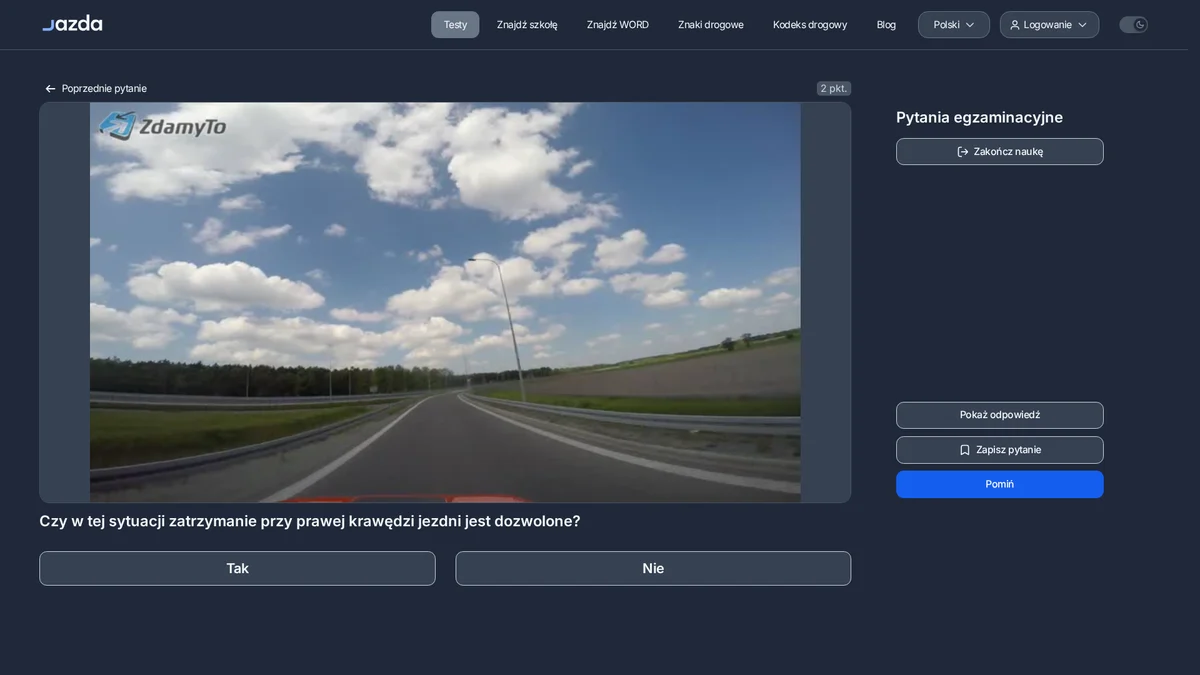Show the answer with Pokaż odpowiedź
Screen dimensions: 1200x675
click(x=1000, y=415)
